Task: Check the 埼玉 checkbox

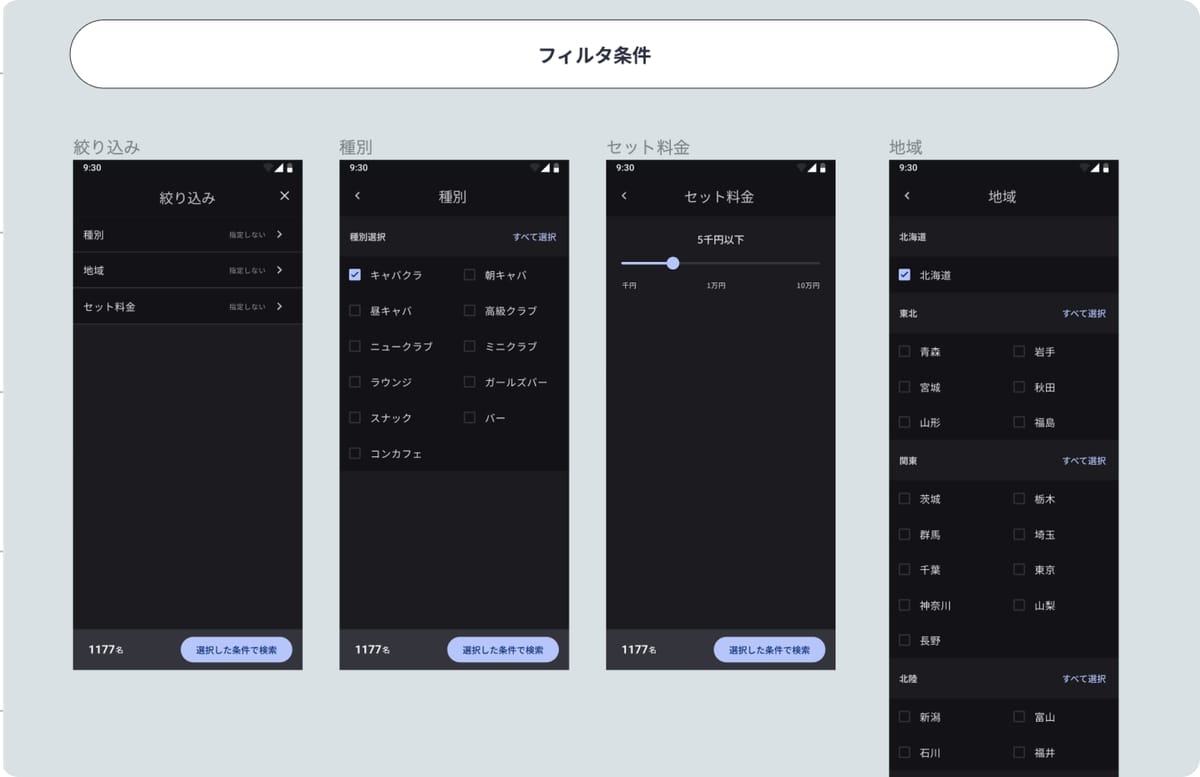Action: coord(1019,535)
